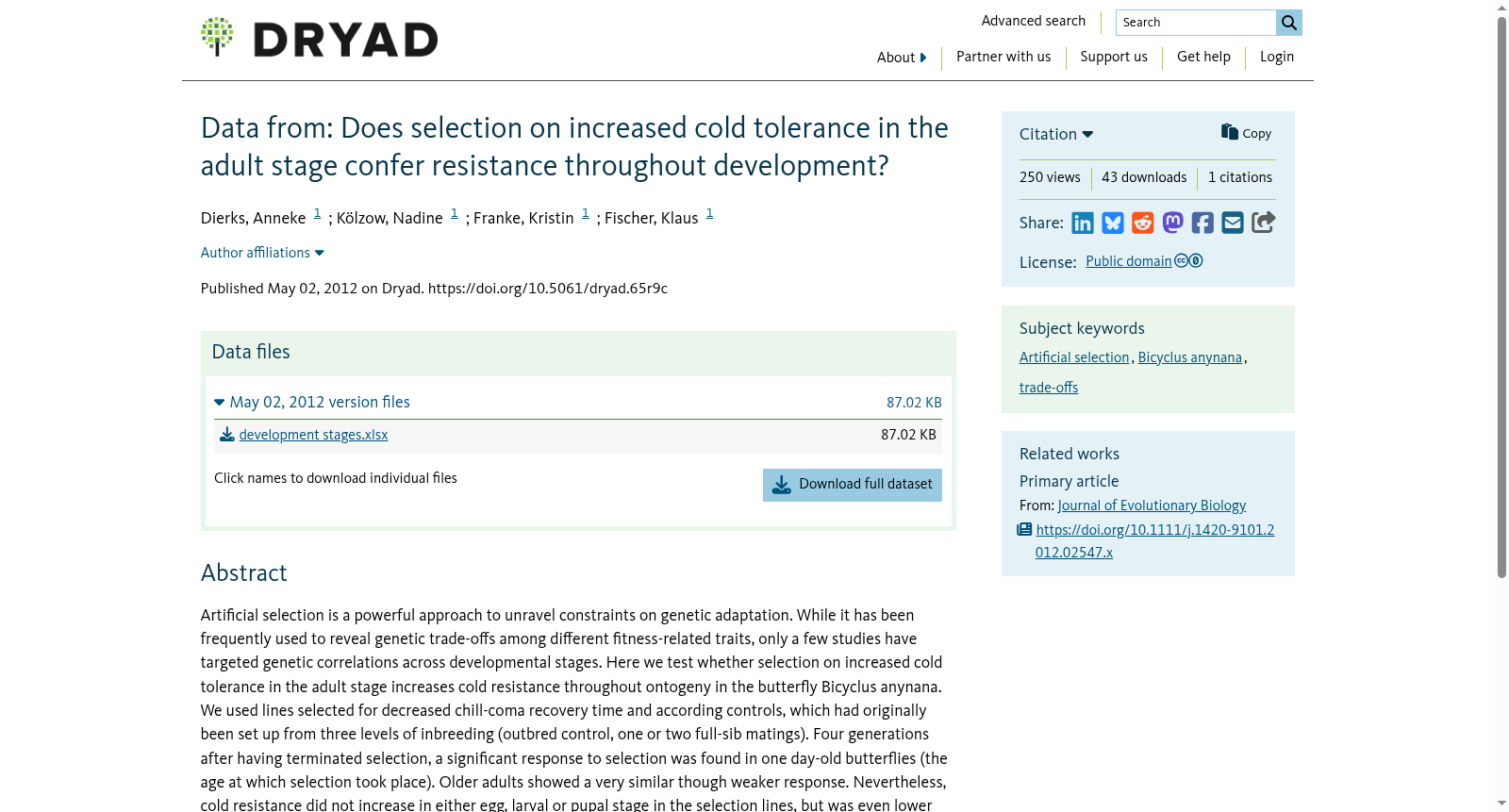The height and width of the screenshot is (812, 1509).
Task: Click the "Click names to download individual files" text
Action: click(336, 478)
